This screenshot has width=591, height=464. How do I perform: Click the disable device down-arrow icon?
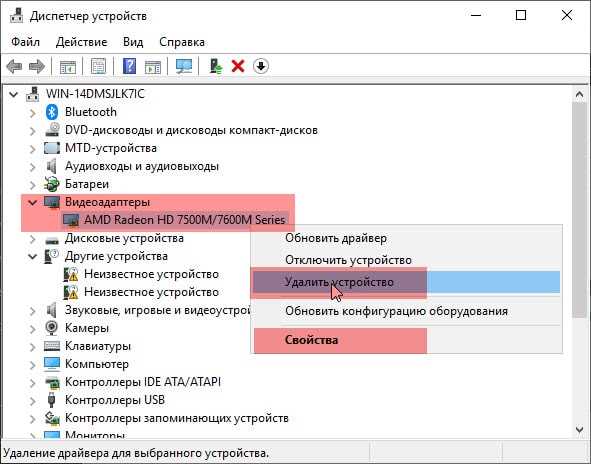click(261, 67)
